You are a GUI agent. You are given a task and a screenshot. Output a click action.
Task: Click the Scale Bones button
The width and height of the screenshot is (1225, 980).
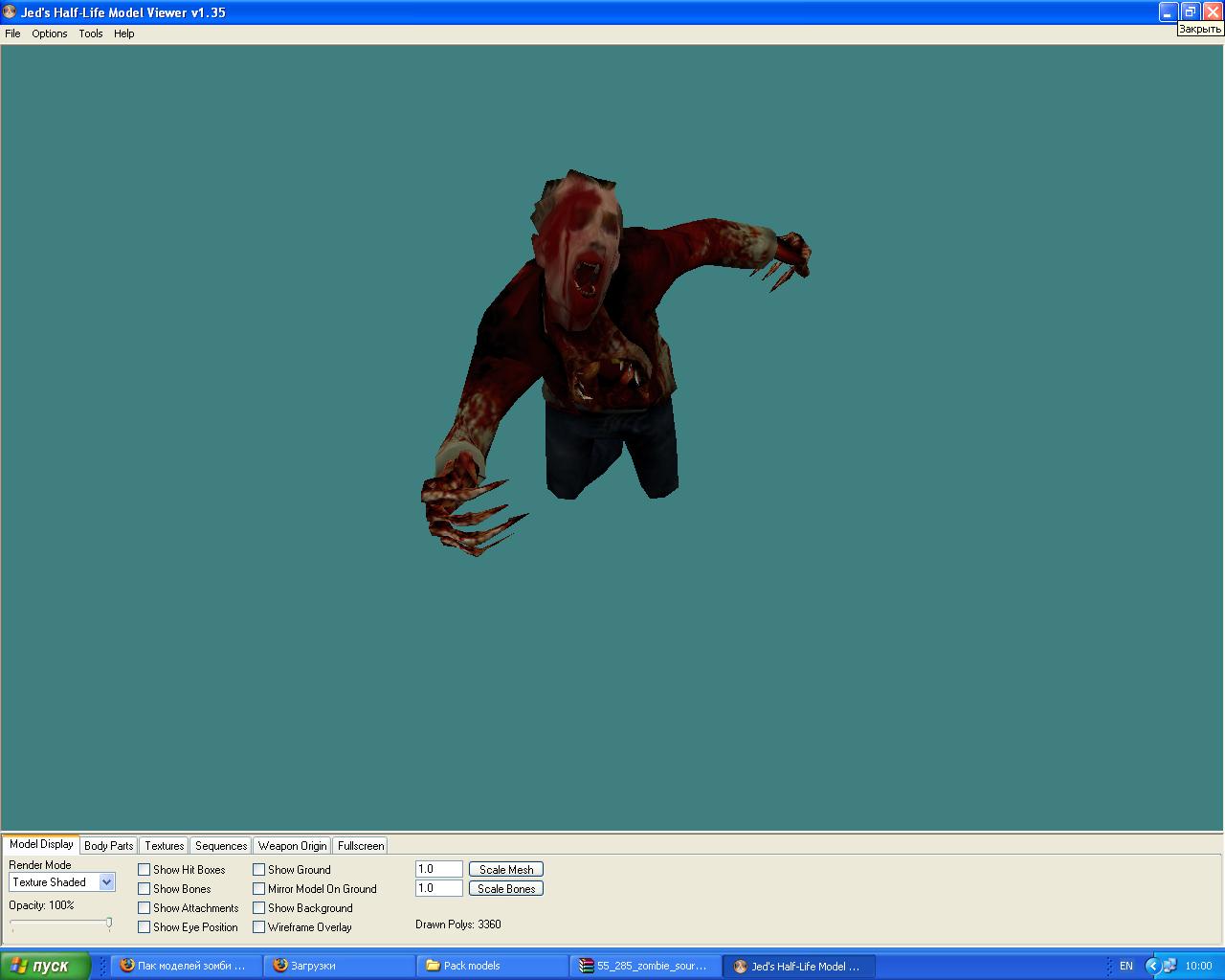(x=506, y=888)
